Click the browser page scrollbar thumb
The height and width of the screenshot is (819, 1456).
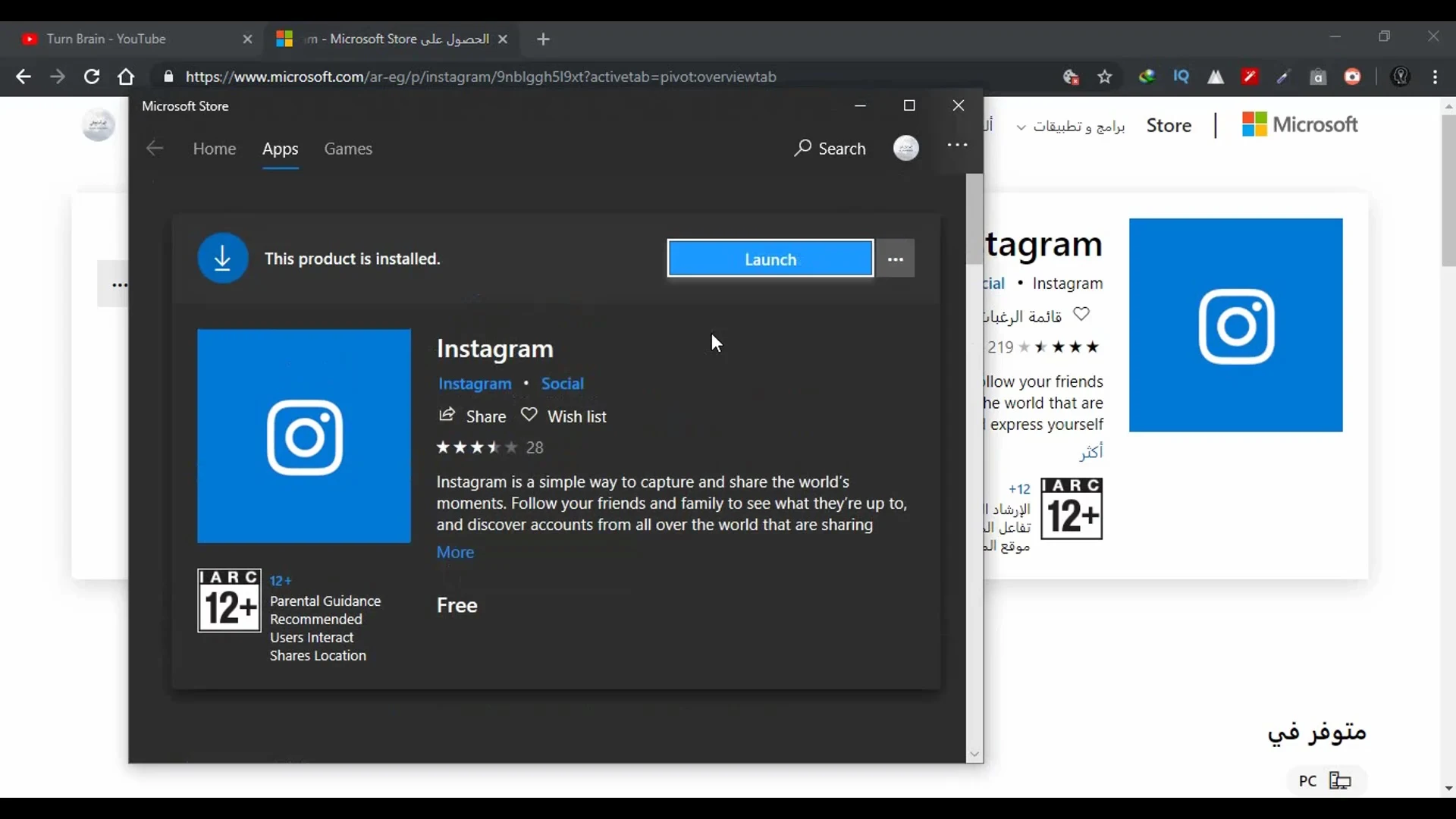[x=1448, y=190]
